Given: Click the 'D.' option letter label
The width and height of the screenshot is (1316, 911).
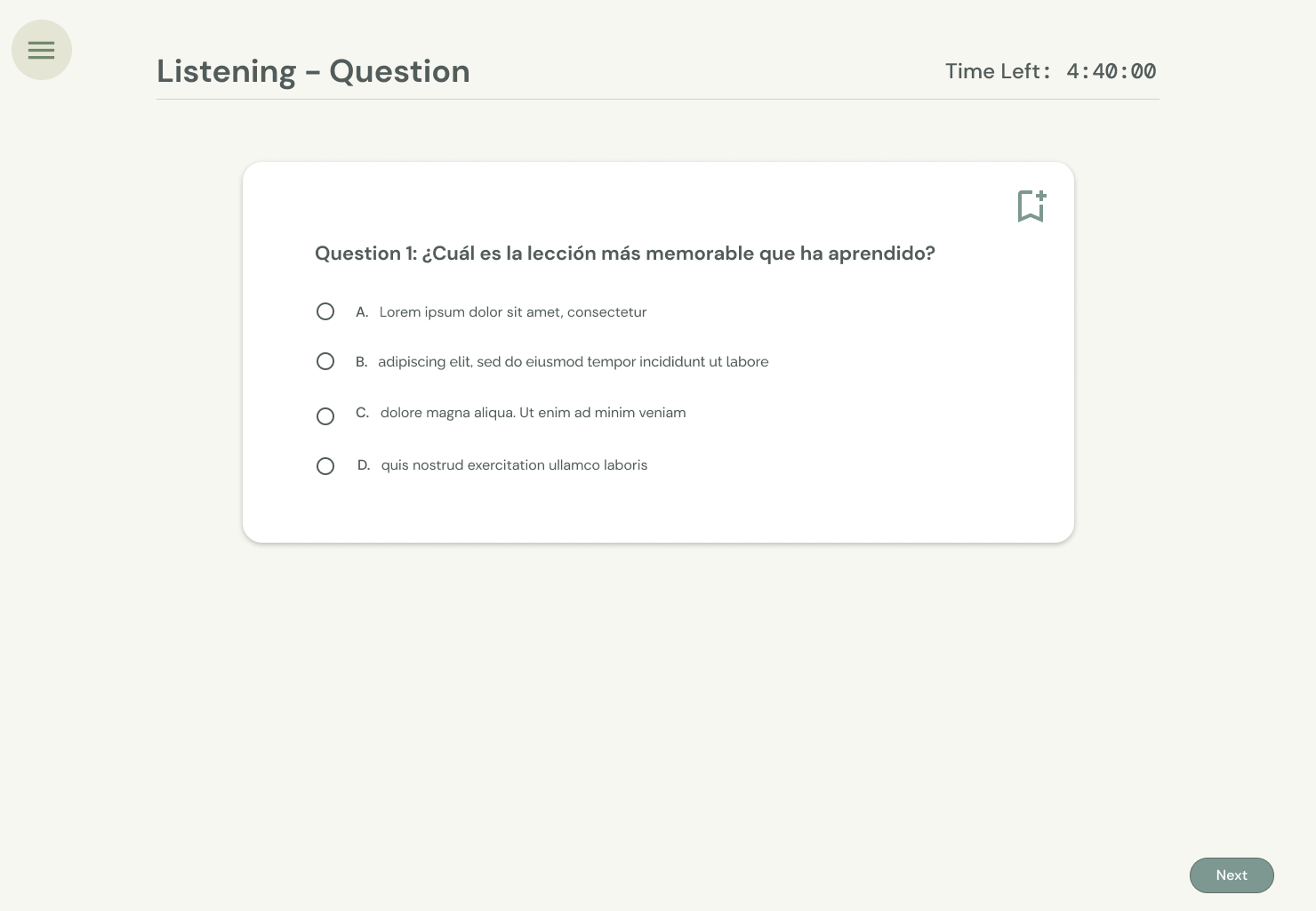Looking at the screenshot, I should 364,465.
